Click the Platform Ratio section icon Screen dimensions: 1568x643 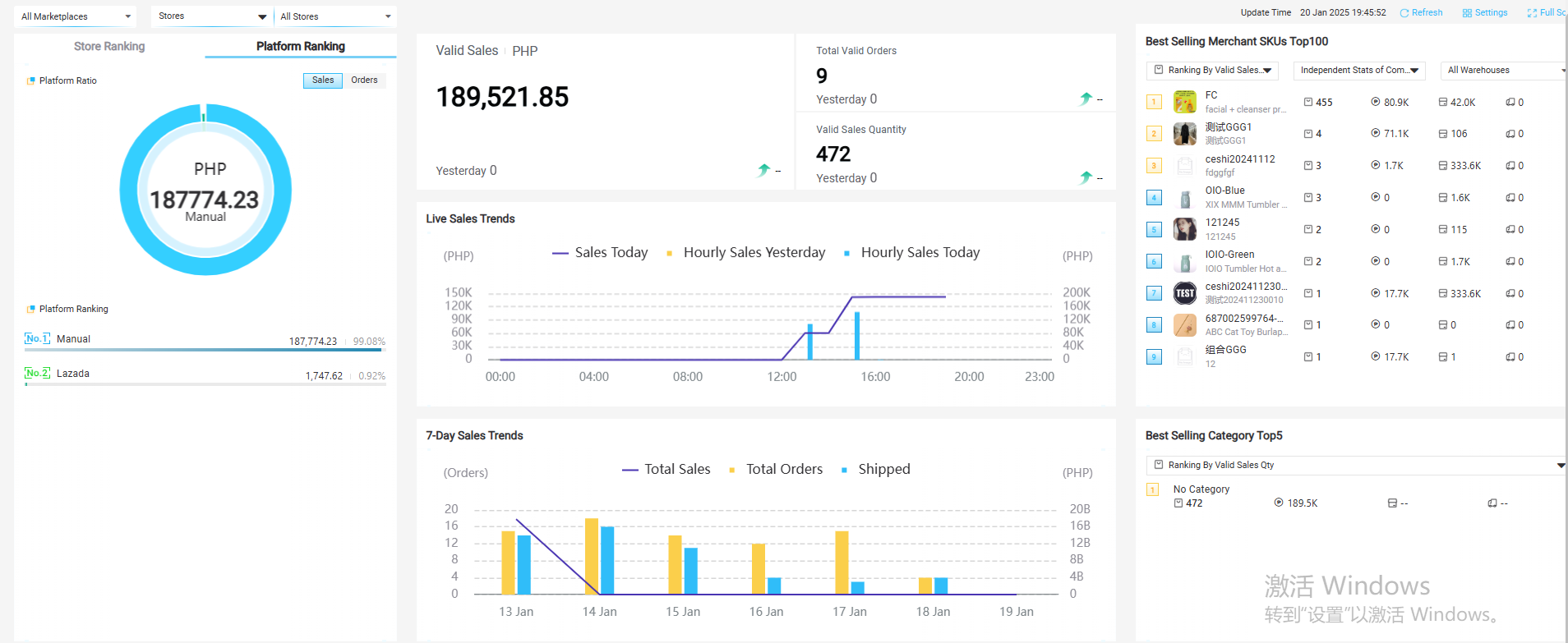tap(31, 80)
